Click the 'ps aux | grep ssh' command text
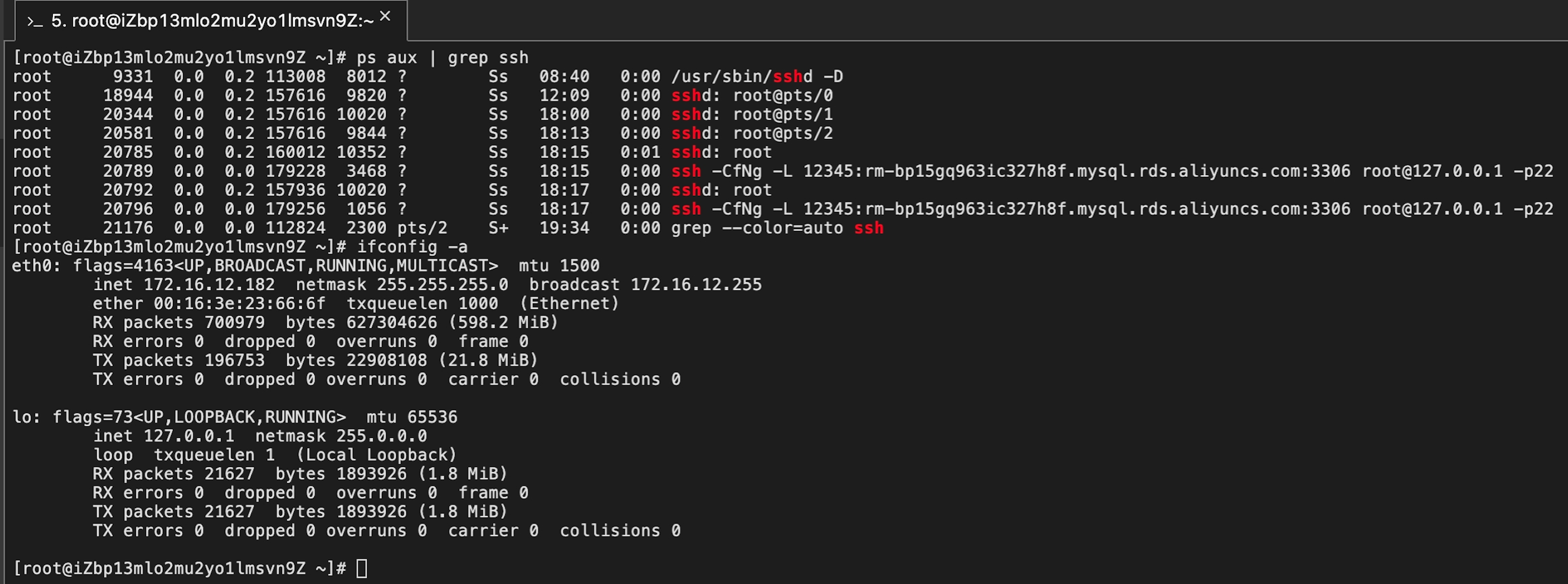The width and height of the screenshot is (1568, 584). pos(442,58)
